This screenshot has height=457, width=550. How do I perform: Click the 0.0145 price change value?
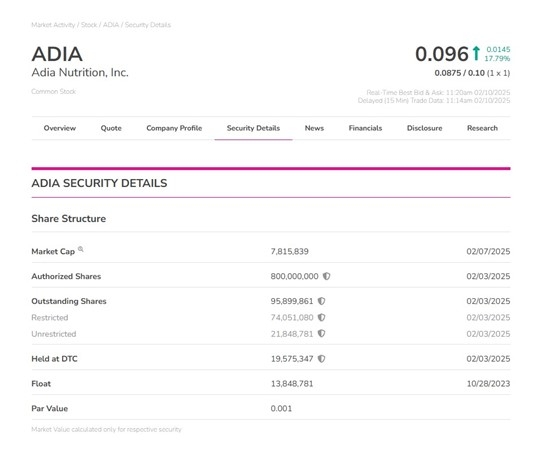coord(498,49)
